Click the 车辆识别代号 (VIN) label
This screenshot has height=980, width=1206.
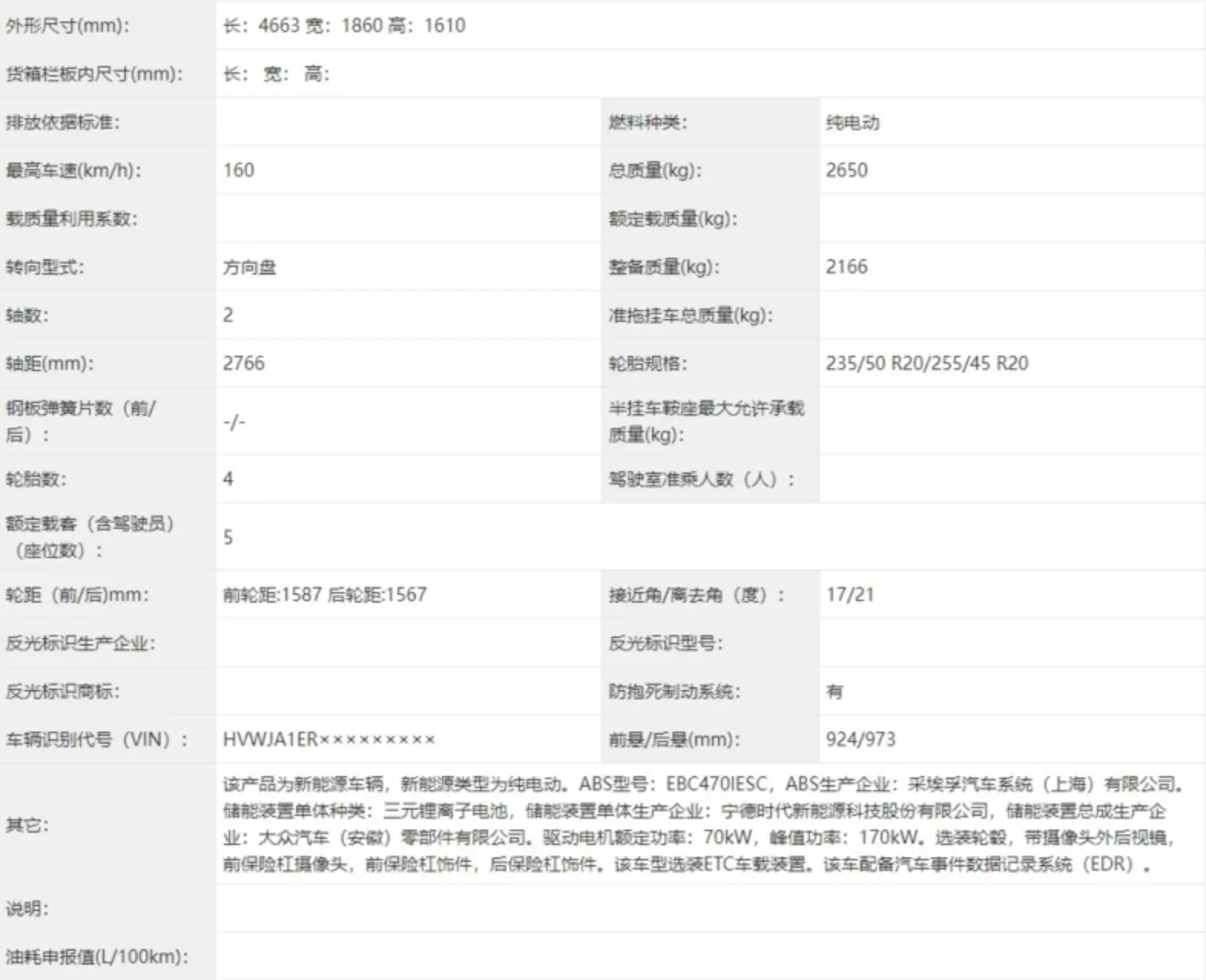point(97,739)
